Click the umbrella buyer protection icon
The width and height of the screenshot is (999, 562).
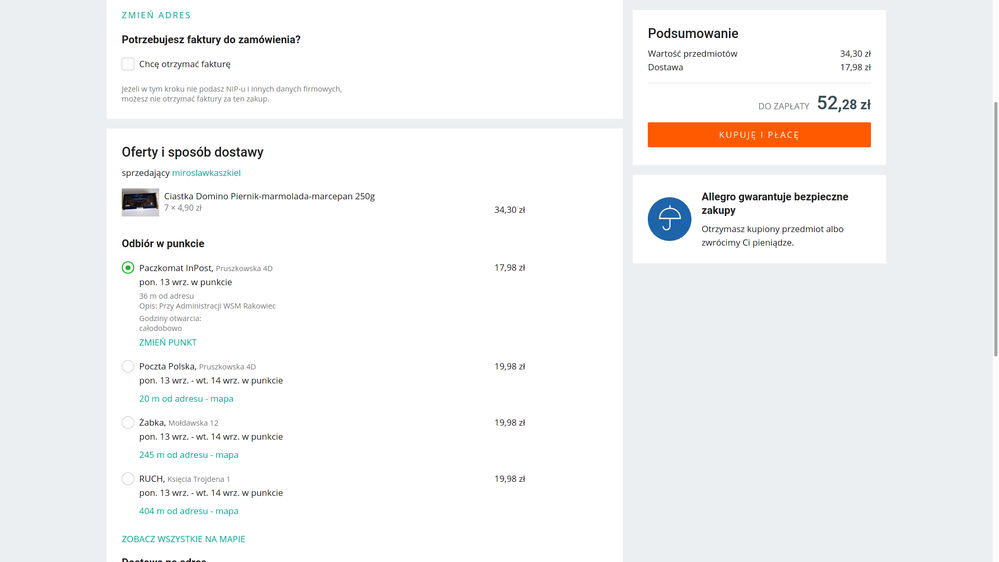tap(669, 219)
